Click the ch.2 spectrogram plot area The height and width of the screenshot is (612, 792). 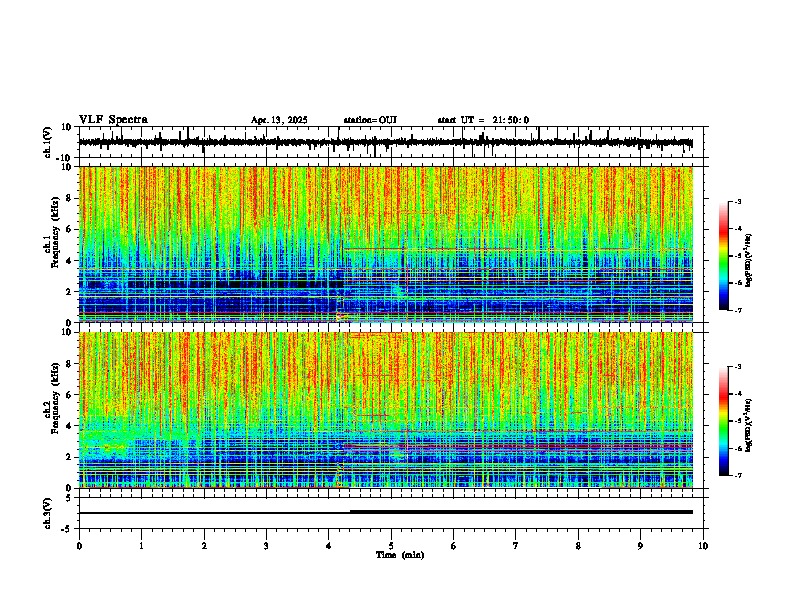[x=386, y=410]
